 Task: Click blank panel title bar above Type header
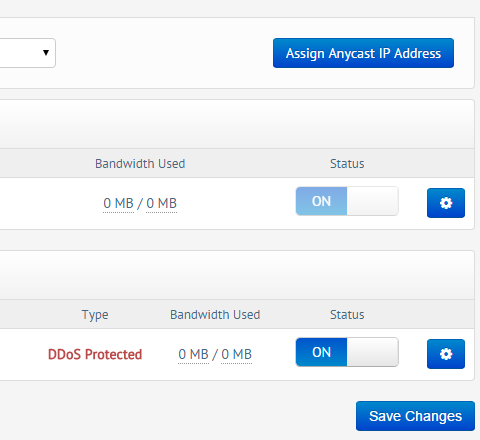[x=237, y=275]
